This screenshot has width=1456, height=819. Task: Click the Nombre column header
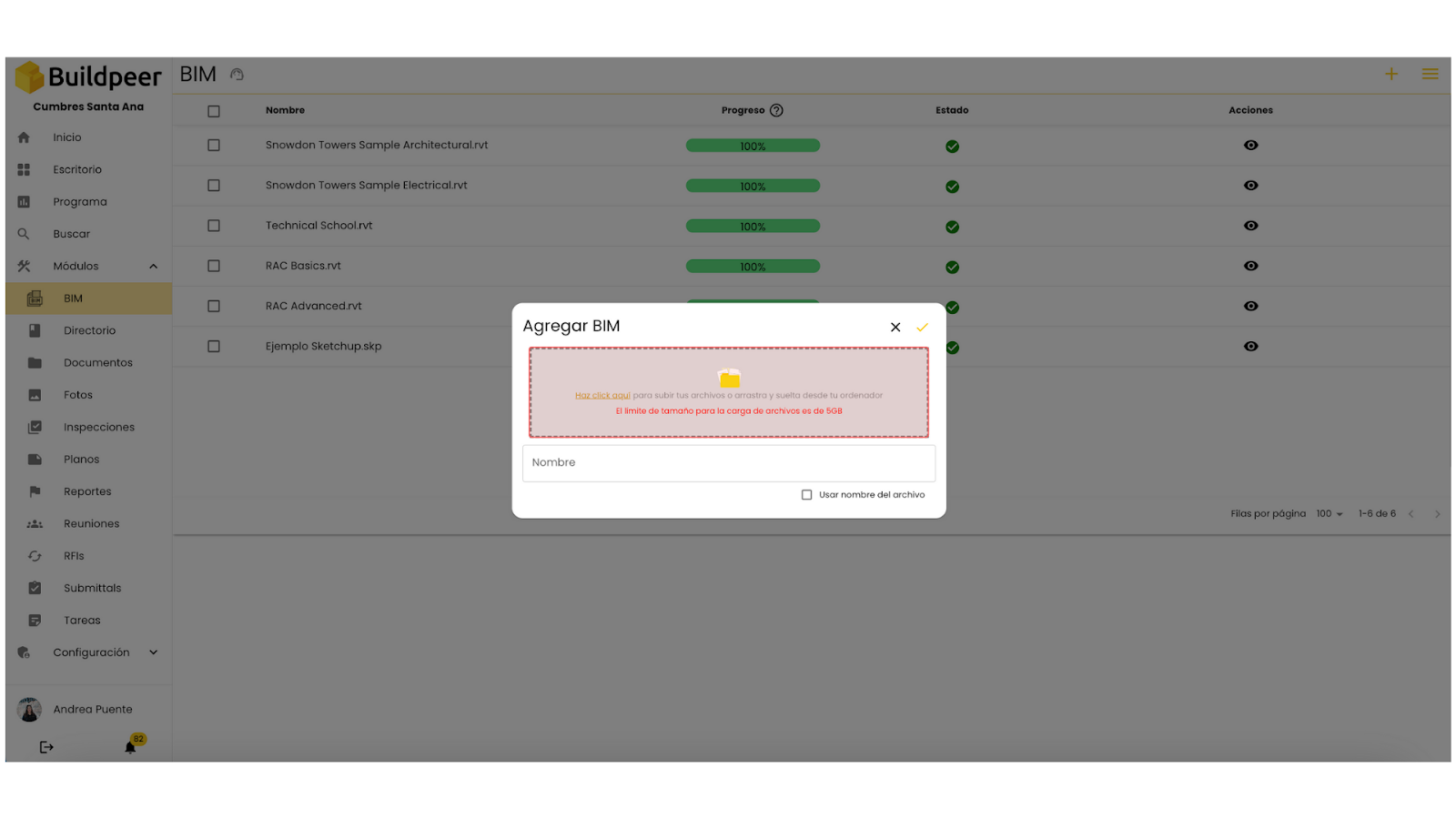coord(285,111)
